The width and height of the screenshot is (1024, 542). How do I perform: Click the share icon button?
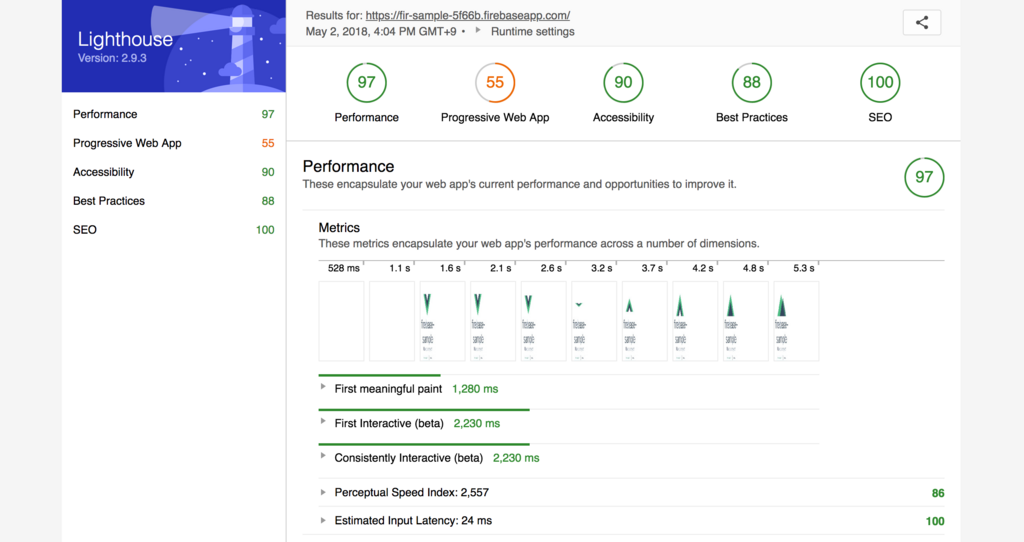[x=921, y=23]
